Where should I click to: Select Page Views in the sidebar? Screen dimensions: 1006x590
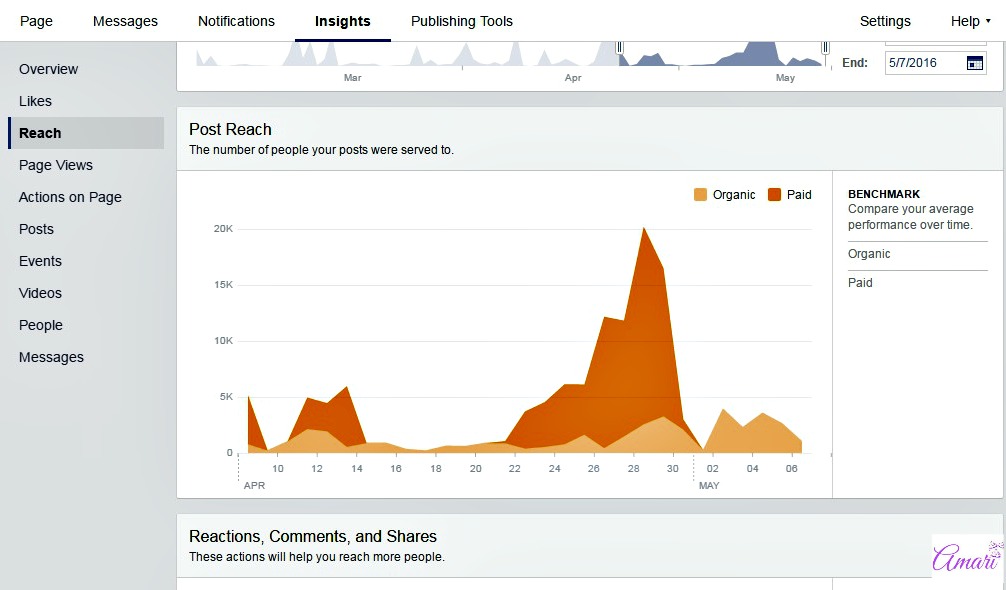56,165
